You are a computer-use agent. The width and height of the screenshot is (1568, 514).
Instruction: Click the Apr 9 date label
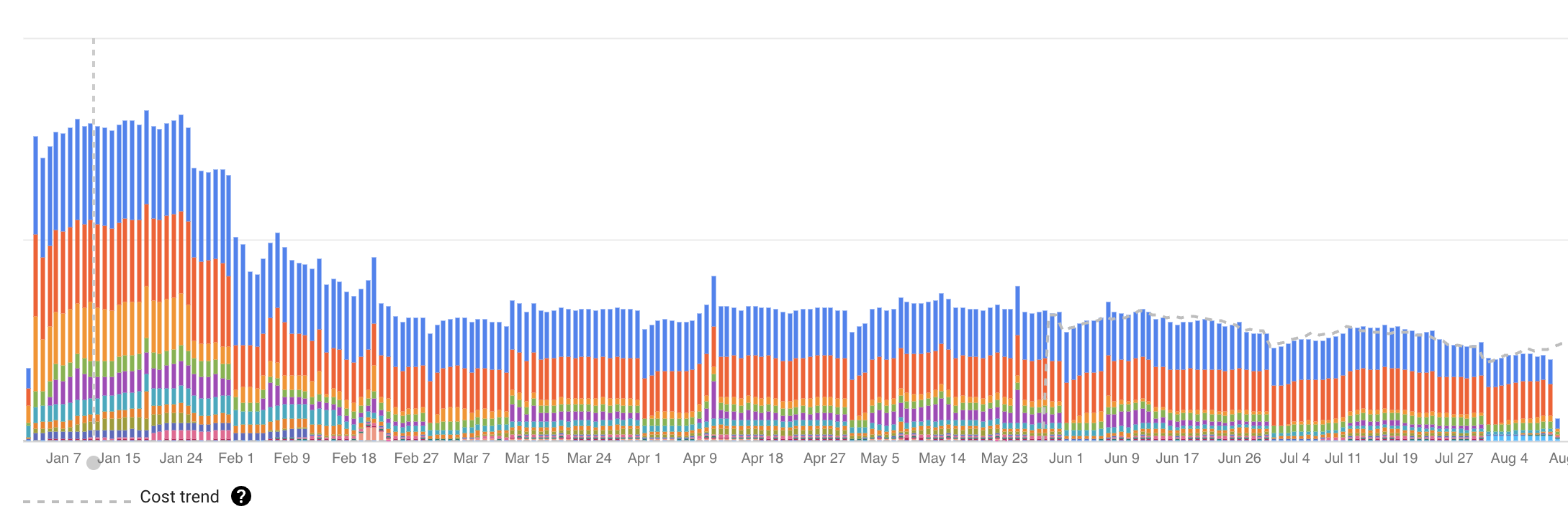pos(700,458)
